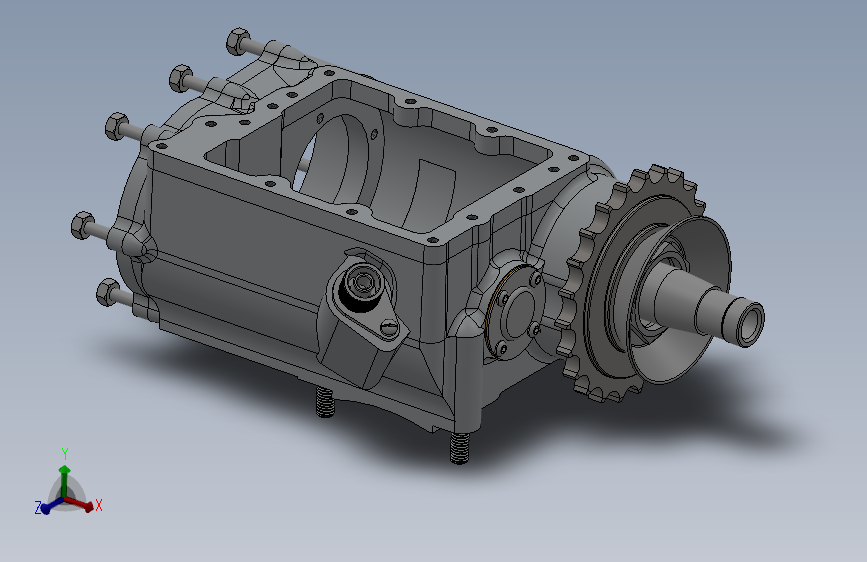Image resolution: width=867 pixels, height=562 pixels.
Task: Select the slotted screw head on lever plate
Action: [x=389, y=328]
